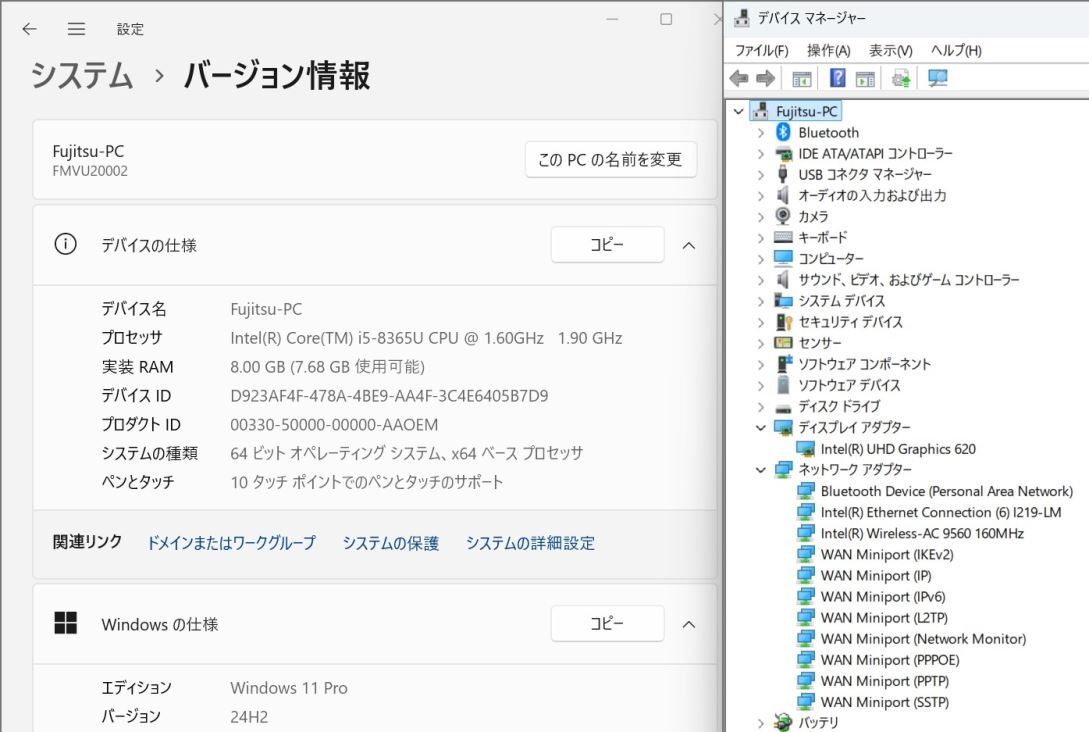Screen dimensions: 1089x732
Task: Click the Scan for hardware changes icon
Action: pos(938,79)
